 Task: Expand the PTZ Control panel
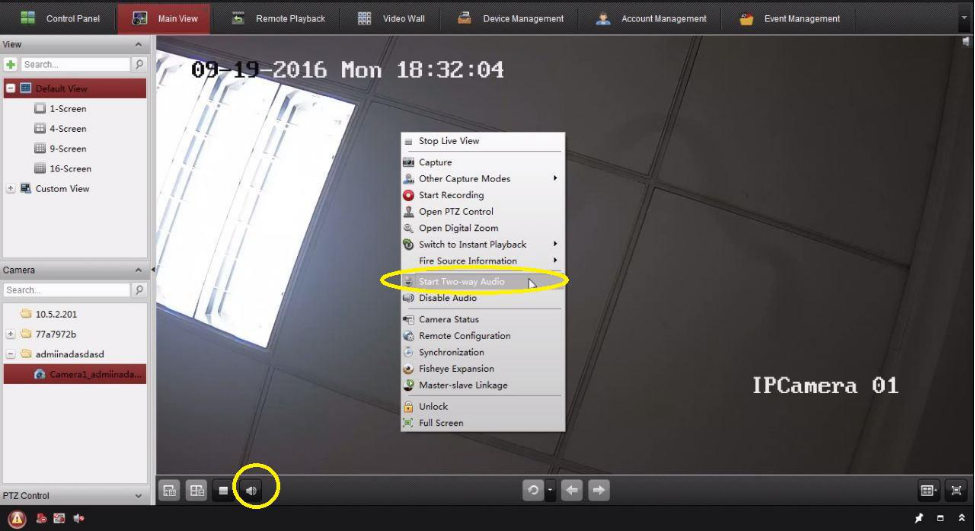[138, 496]
